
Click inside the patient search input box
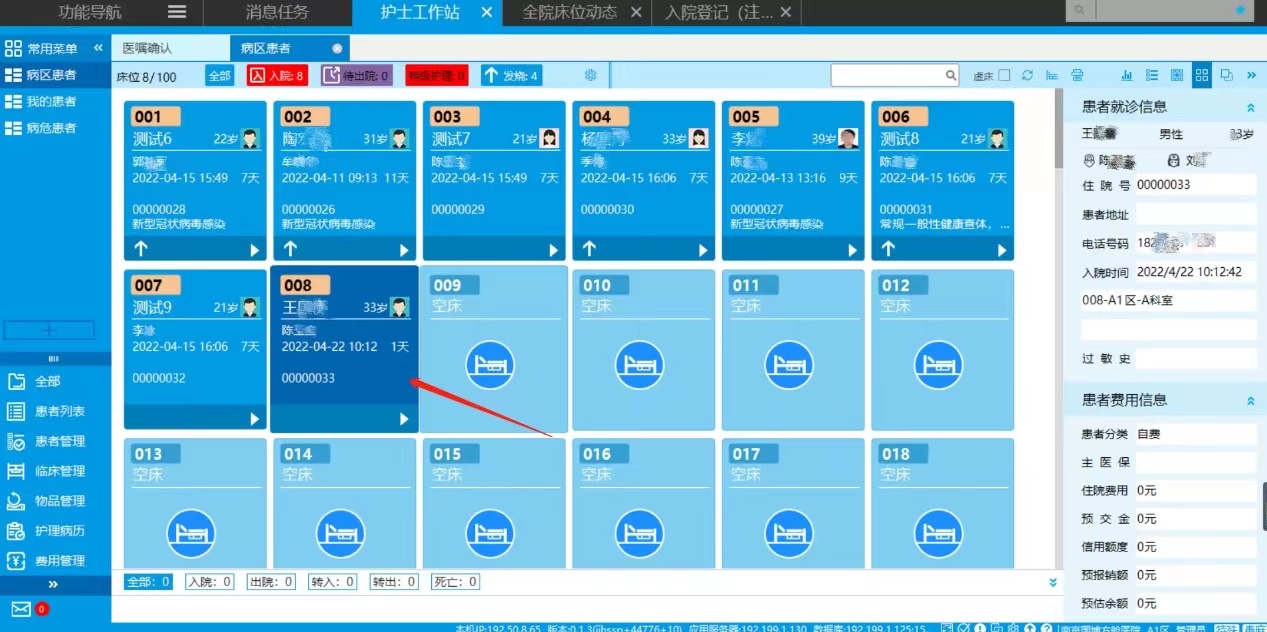[887, 75]
